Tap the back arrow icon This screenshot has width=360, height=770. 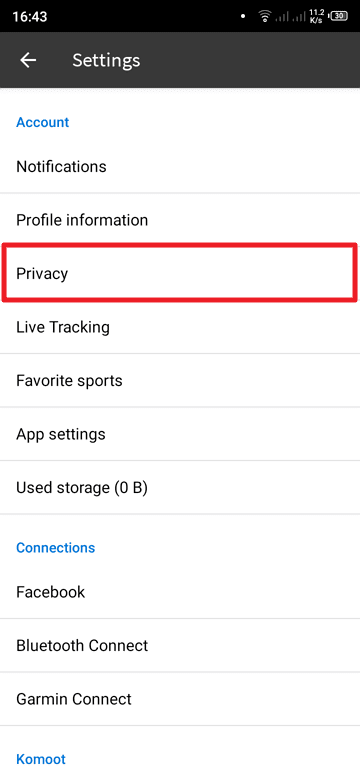(x=28, y=60)
